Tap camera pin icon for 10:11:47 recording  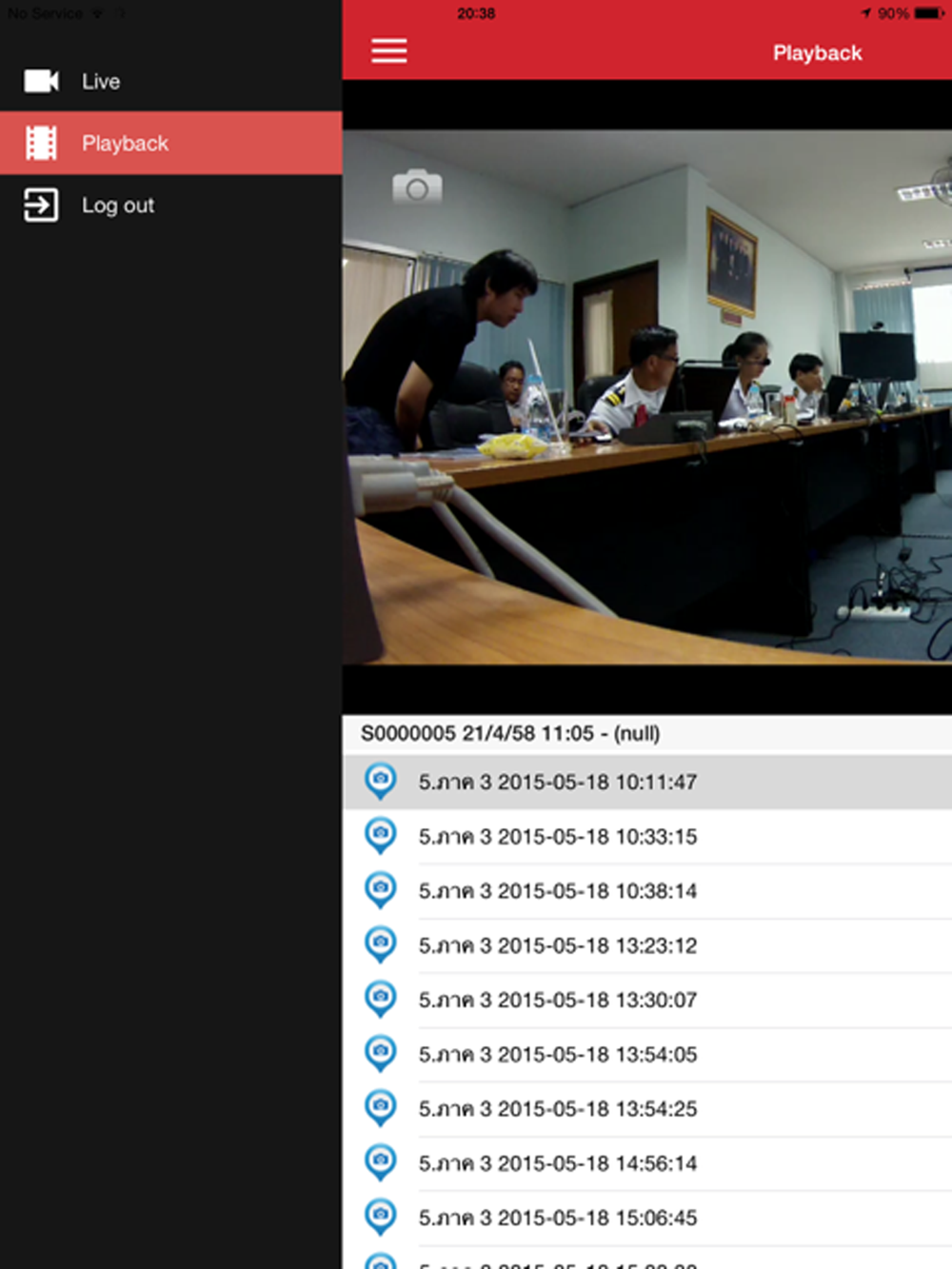point(381,782)
